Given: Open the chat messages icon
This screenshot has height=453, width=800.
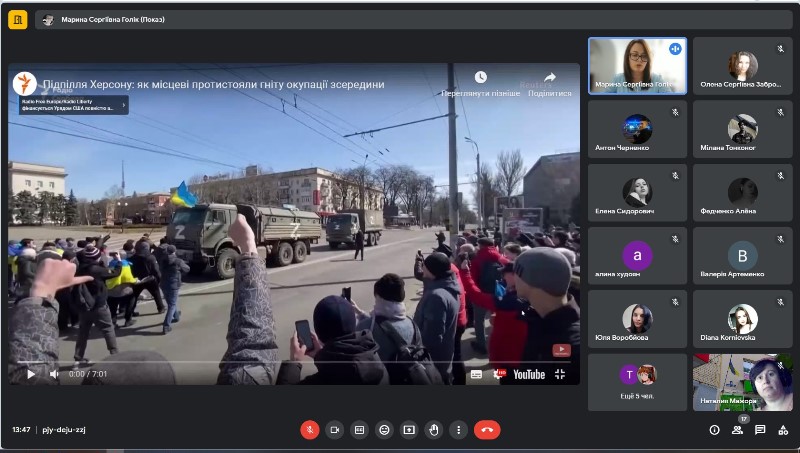Looking at the screenshot, I should (x=760, y=430).
